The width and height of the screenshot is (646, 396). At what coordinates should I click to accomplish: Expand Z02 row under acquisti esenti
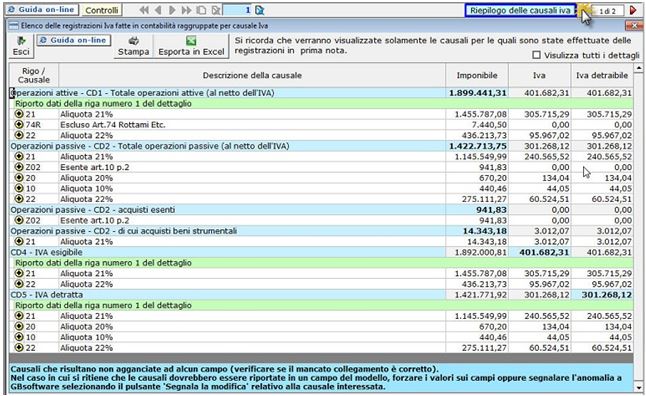(19, 220)
